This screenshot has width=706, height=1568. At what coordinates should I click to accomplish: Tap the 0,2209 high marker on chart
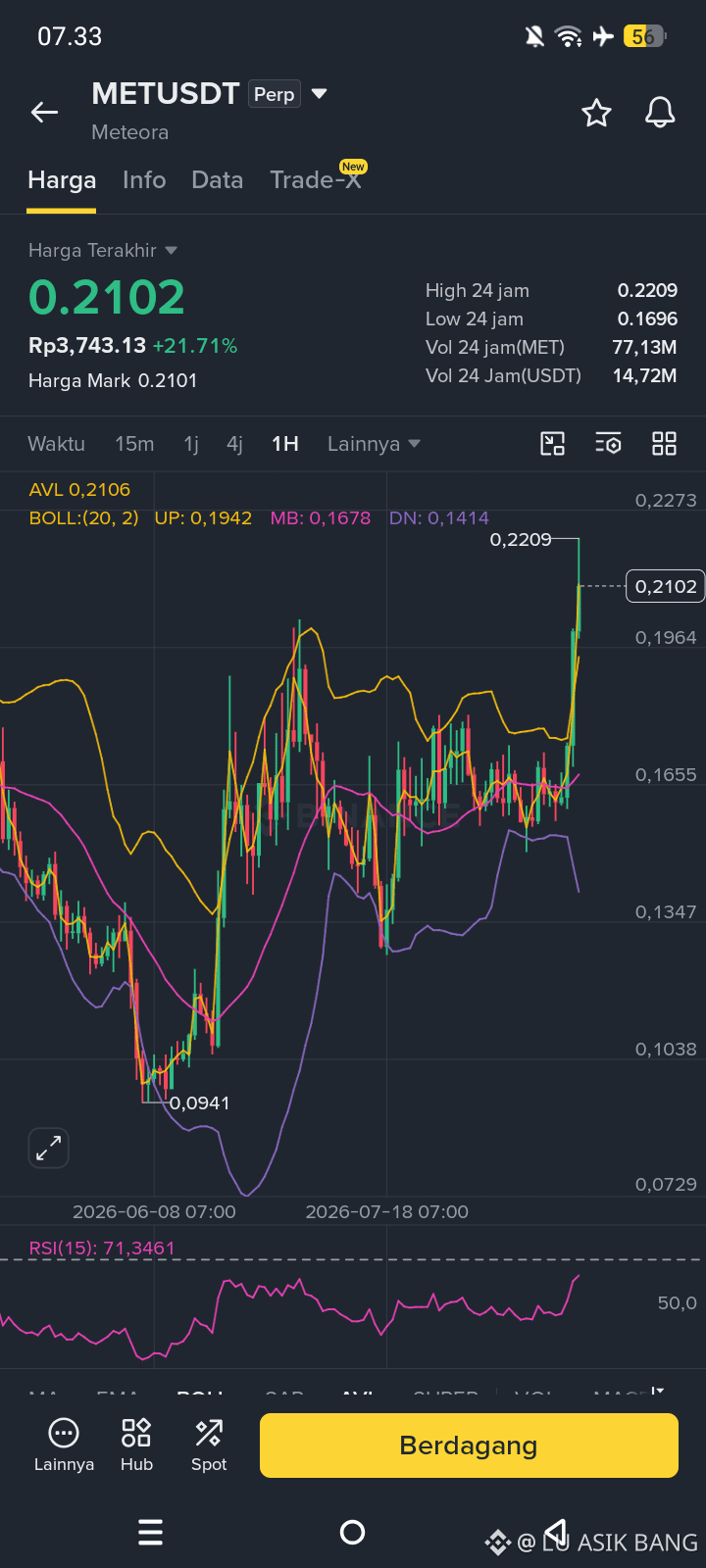click(x=521, y=540)
